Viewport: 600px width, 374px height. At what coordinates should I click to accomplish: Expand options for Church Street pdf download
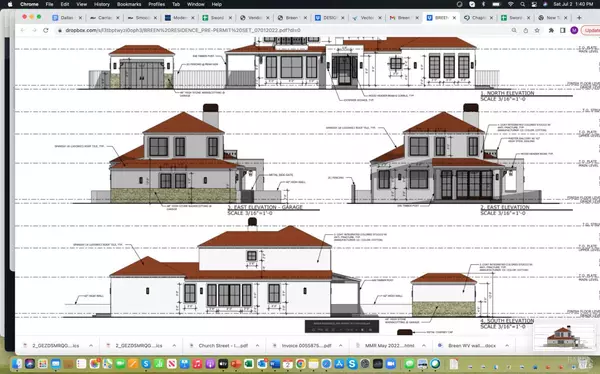257,346
